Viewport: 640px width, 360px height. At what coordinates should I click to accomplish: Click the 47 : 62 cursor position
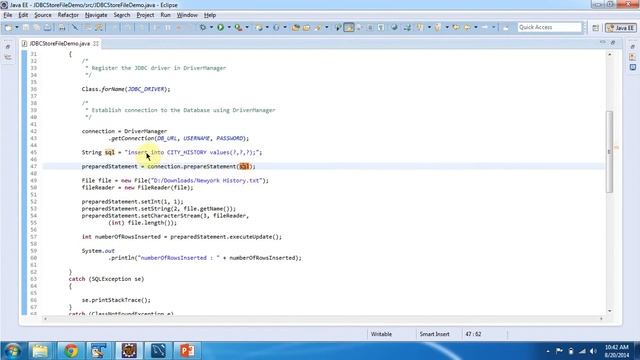[473, 334]
